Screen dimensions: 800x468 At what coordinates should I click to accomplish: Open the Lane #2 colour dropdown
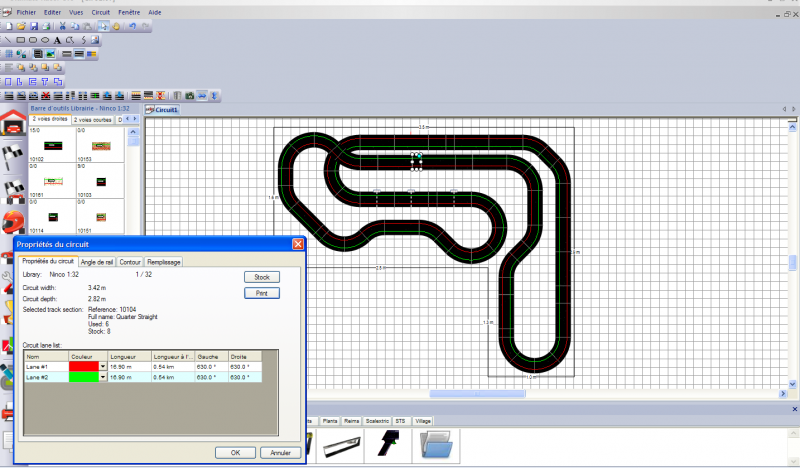102,378
